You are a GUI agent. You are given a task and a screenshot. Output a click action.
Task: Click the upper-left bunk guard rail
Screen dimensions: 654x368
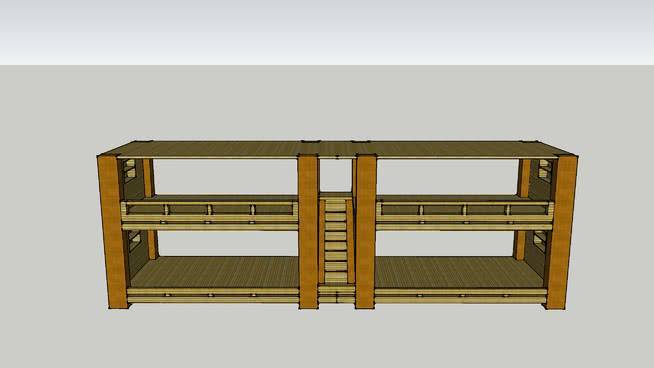pos(210,209)
